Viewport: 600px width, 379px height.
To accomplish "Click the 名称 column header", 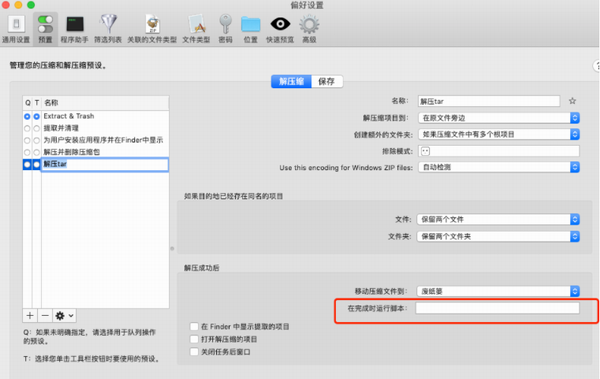I will (105, 103).
